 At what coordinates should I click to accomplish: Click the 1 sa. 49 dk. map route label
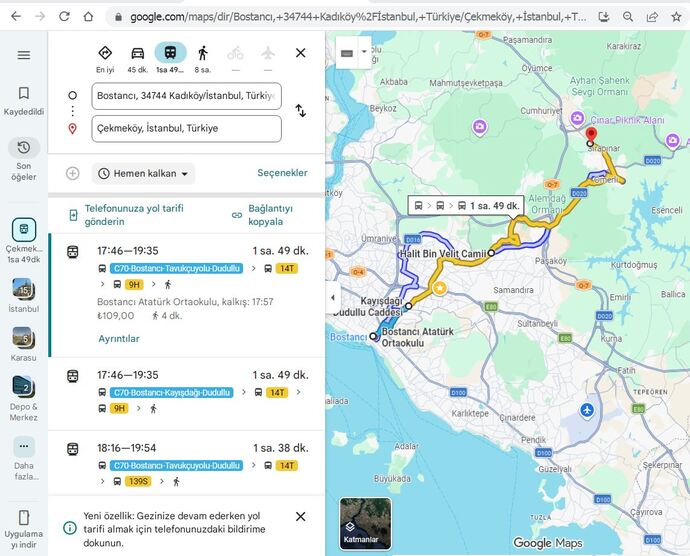coord(466,206)
